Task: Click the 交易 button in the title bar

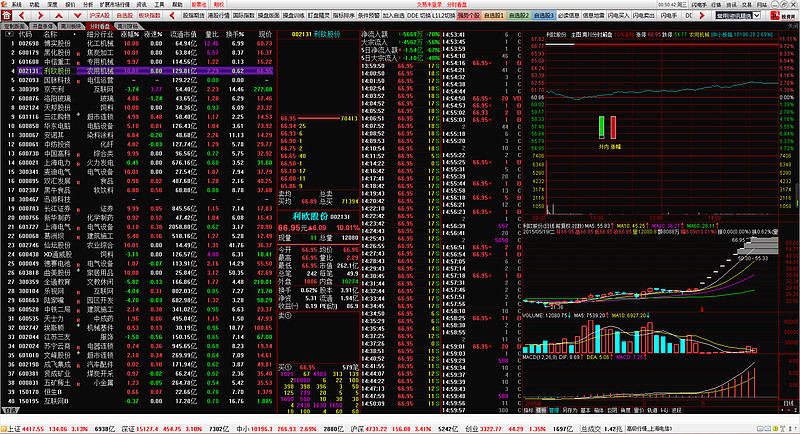Action: [x=746, y=4]
